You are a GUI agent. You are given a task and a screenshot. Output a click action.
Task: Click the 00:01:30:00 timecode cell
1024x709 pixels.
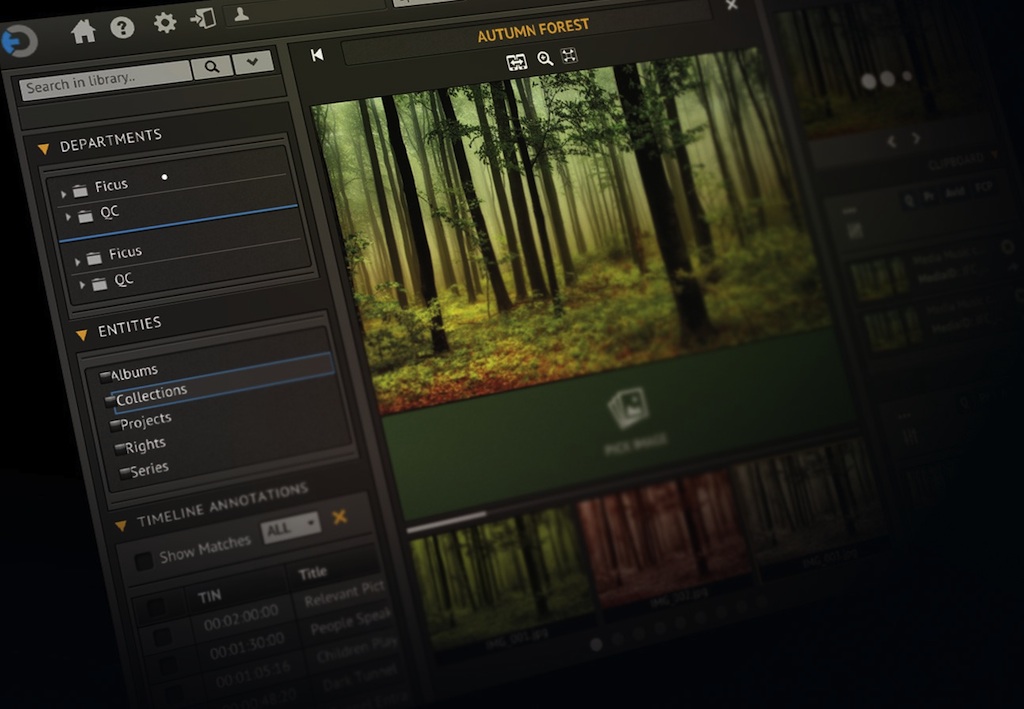(x=248, y=645)
